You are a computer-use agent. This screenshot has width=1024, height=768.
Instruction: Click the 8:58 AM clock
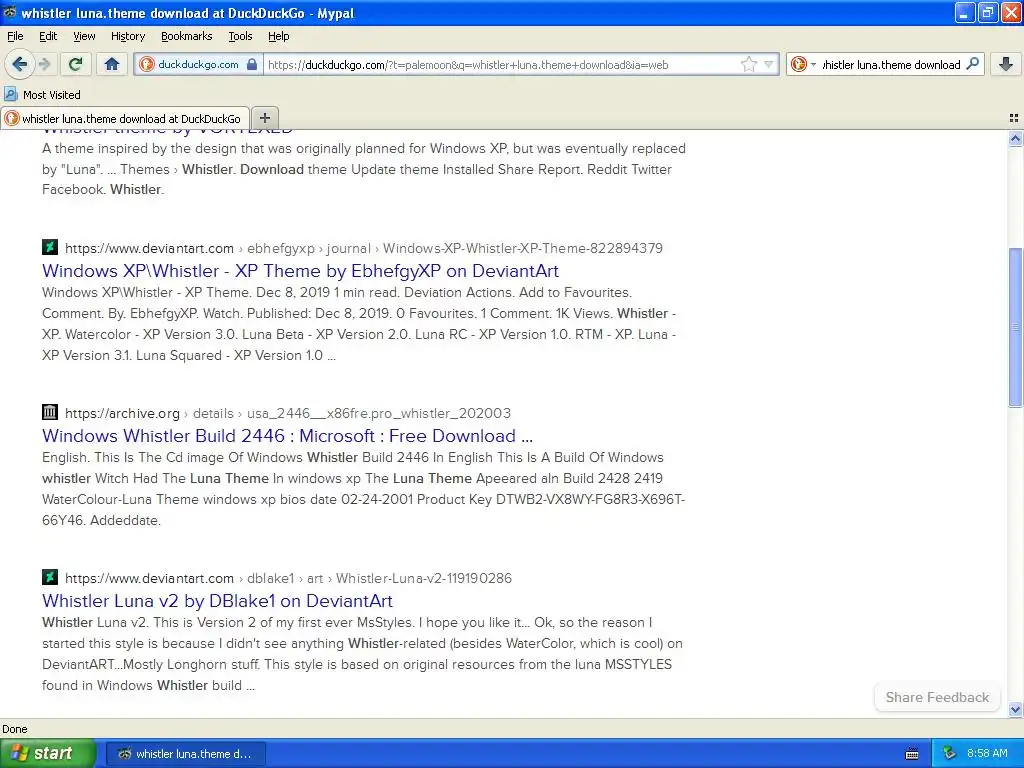tap(987, 754)
